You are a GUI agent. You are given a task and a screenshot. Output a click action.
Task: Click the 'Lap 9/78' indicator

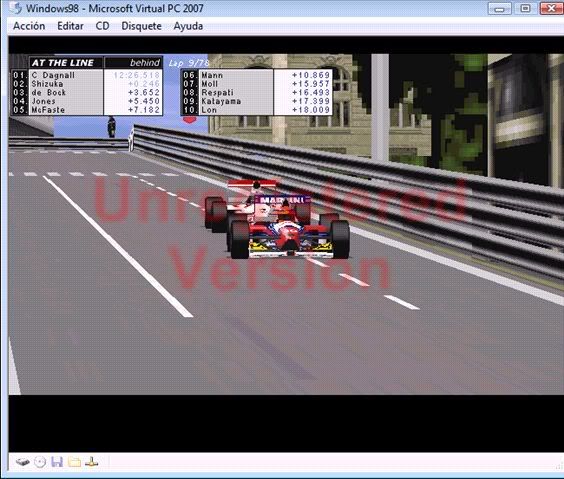click(x=189, y=63)
